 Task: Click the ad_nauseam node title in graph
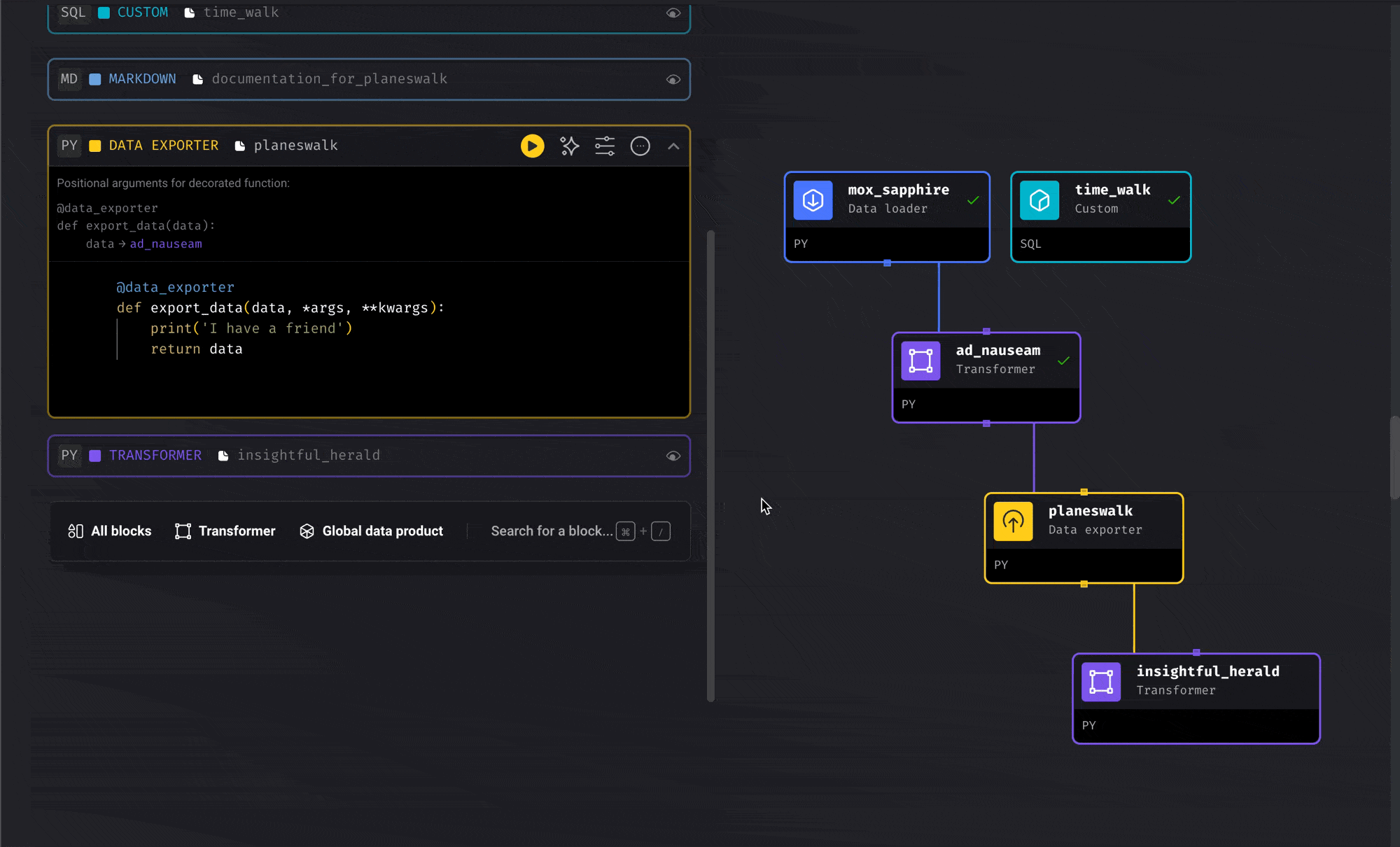pyautogui.click(x=998, y=350)
